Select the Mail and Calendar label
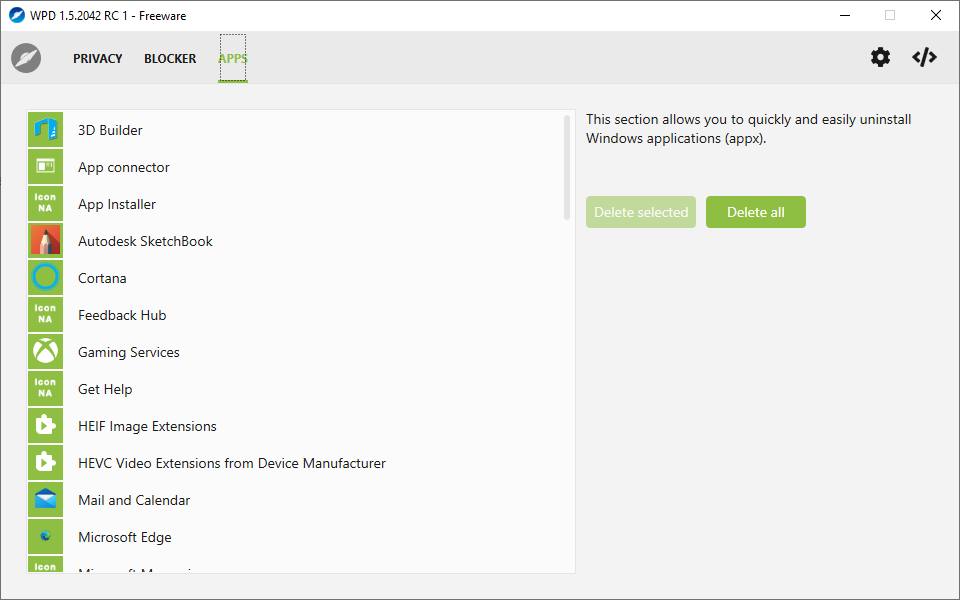The height and width of the screenshot is (600, 960). (x=134, y=500)
